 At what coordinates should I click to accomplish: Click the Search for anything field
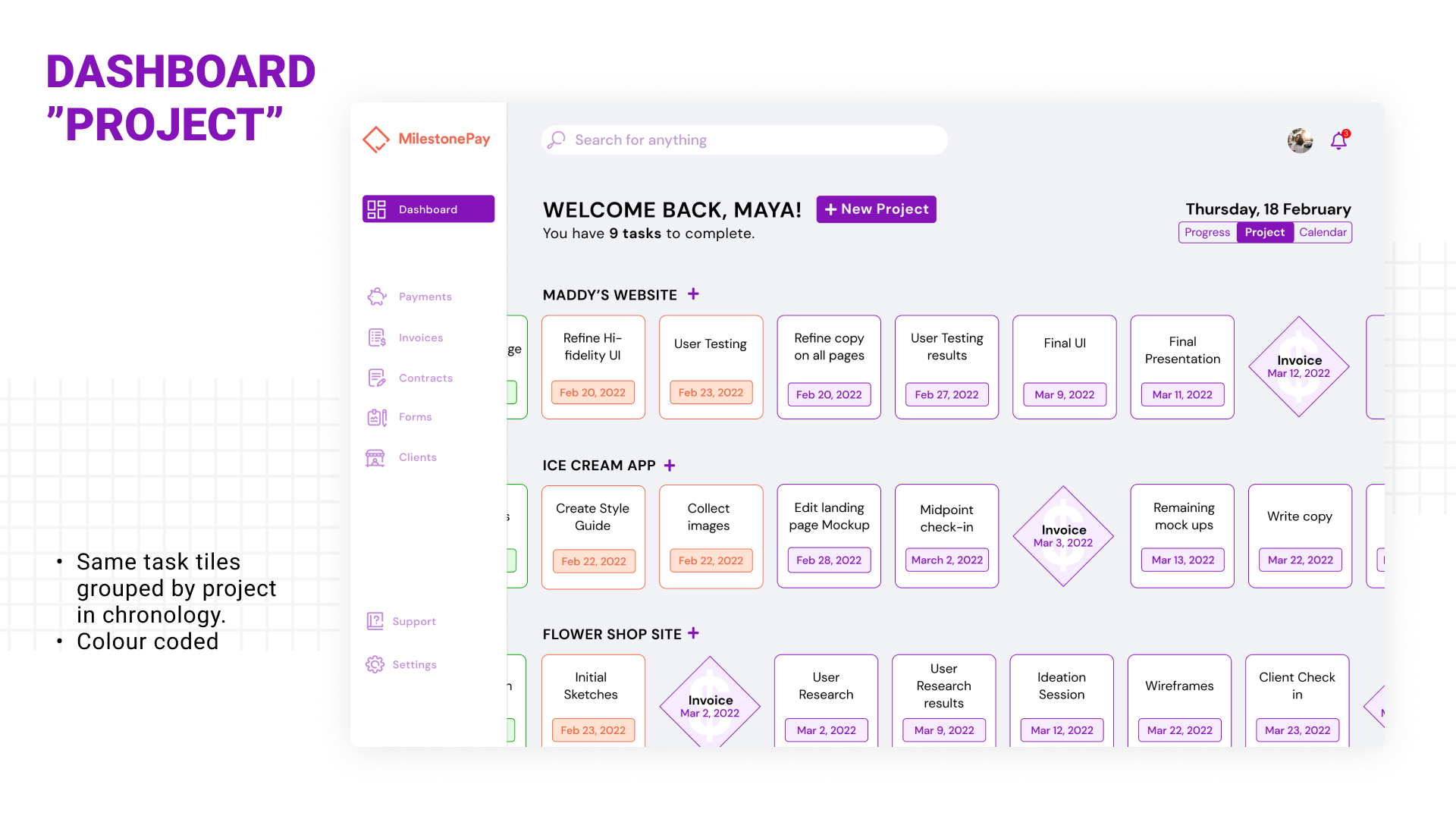point(745,140)
